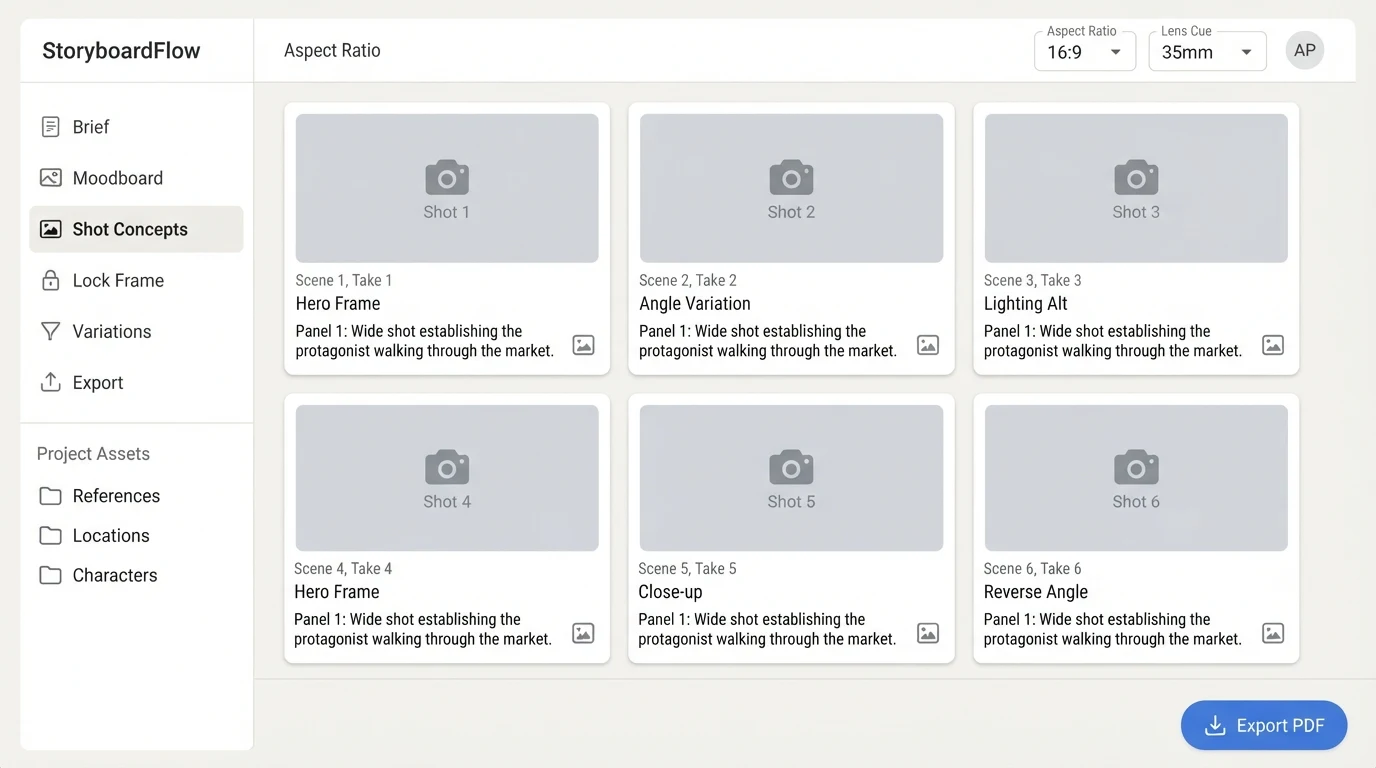Viewport: 1376px width, 768px height.
Task: Select the Shot 2 thumbnail
Action: (x=791, y=188)
